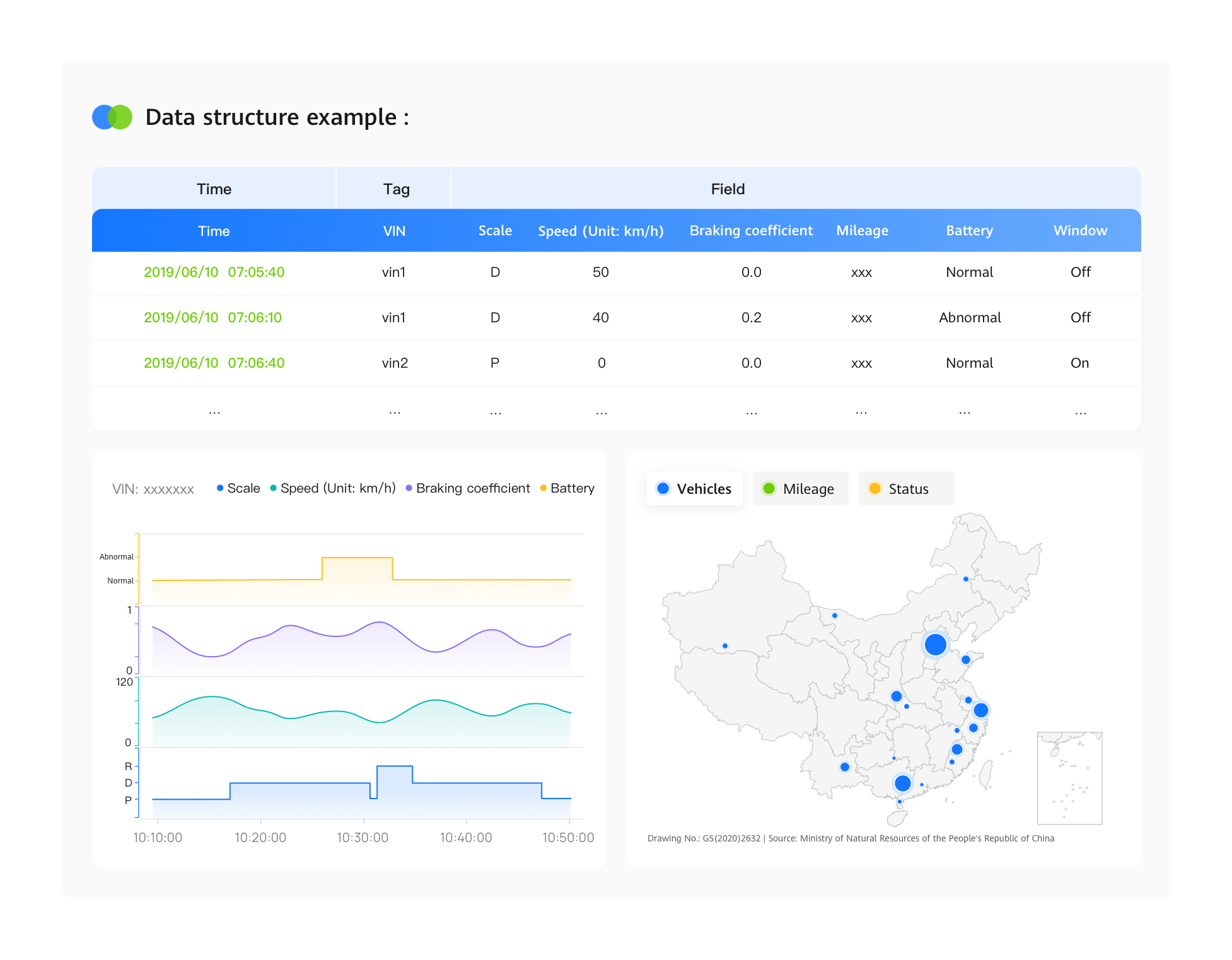Click the Braking coefficient column header
Image resolution: width=1232 pixels, height=960 pixels.
pyautogui.click(x=751, y=231)
